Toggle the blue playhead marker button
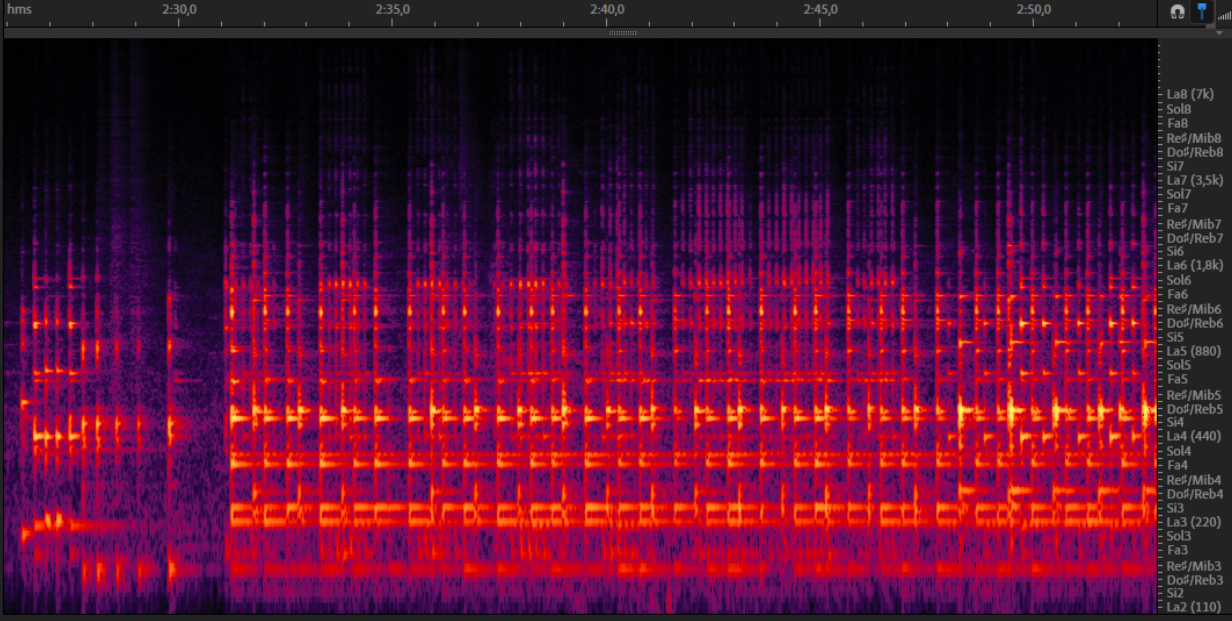 1200,12
